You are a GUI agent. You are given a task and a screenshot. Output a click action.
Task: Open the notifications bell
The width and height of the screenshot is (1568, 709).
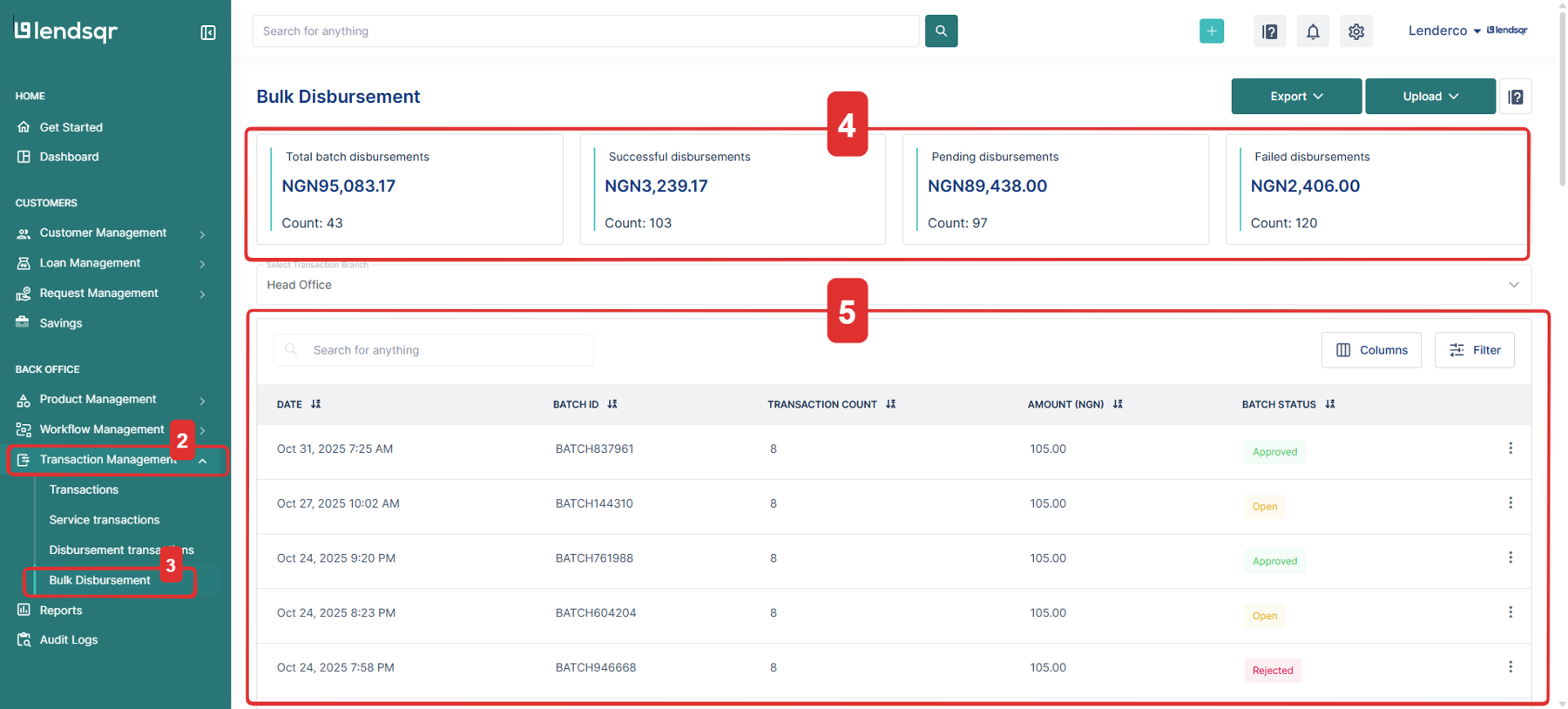[x=1313, y=32]
